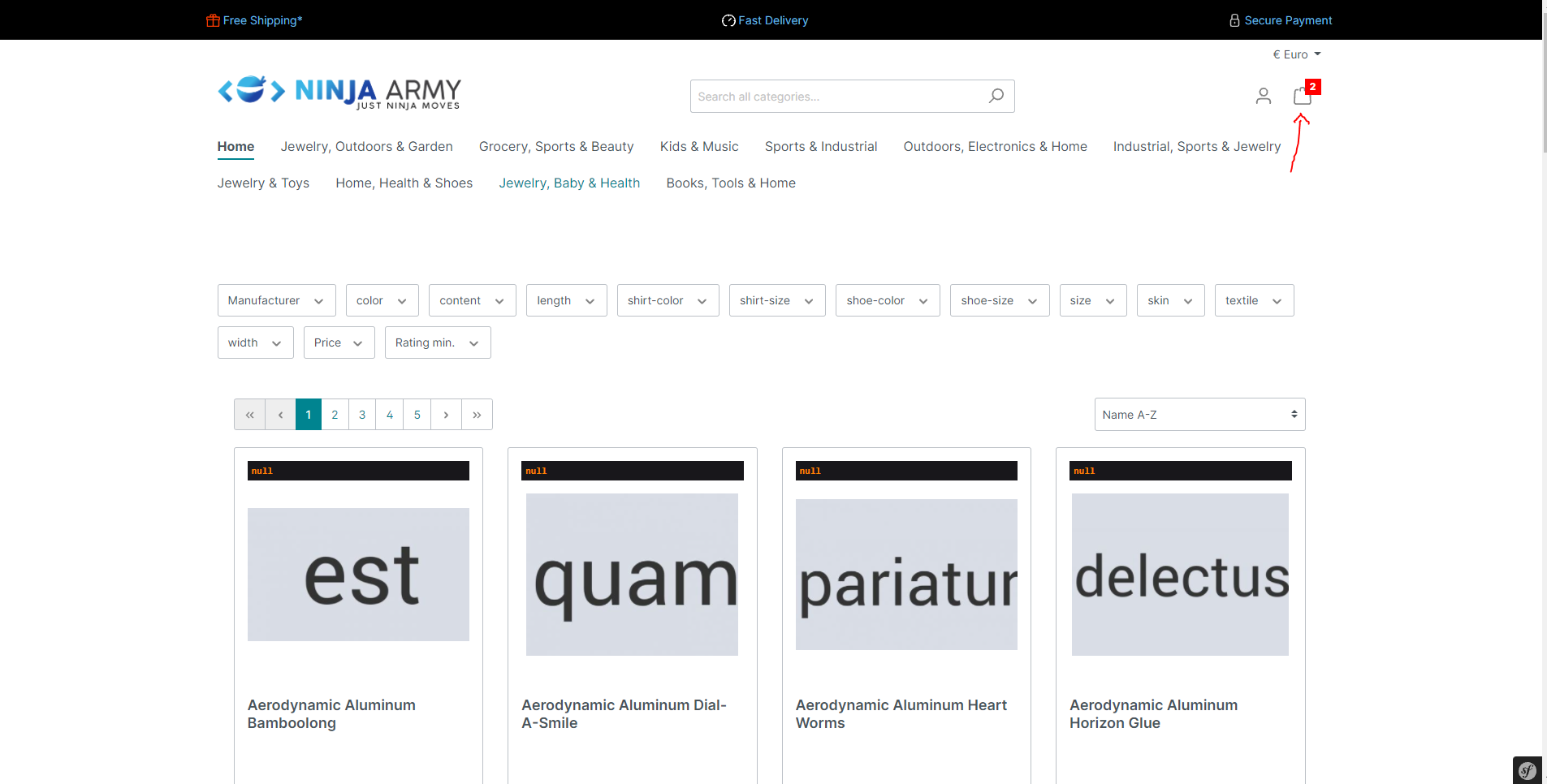Go to previous page arrow
The height and width of the screenshot is (784, 1547).
tap(280, 415)
